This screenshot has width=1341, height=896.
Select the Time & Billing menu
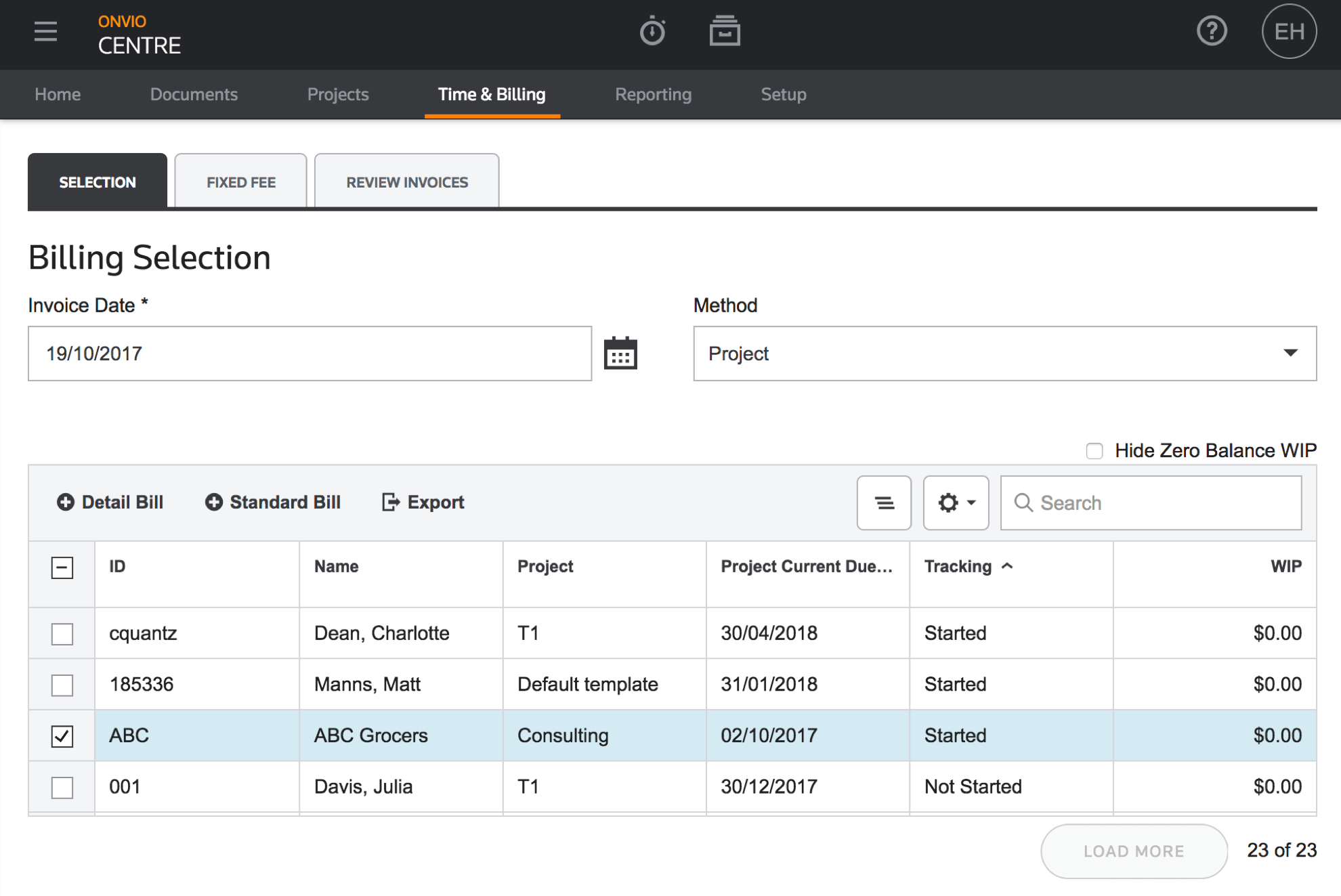(x=492, y=94)
